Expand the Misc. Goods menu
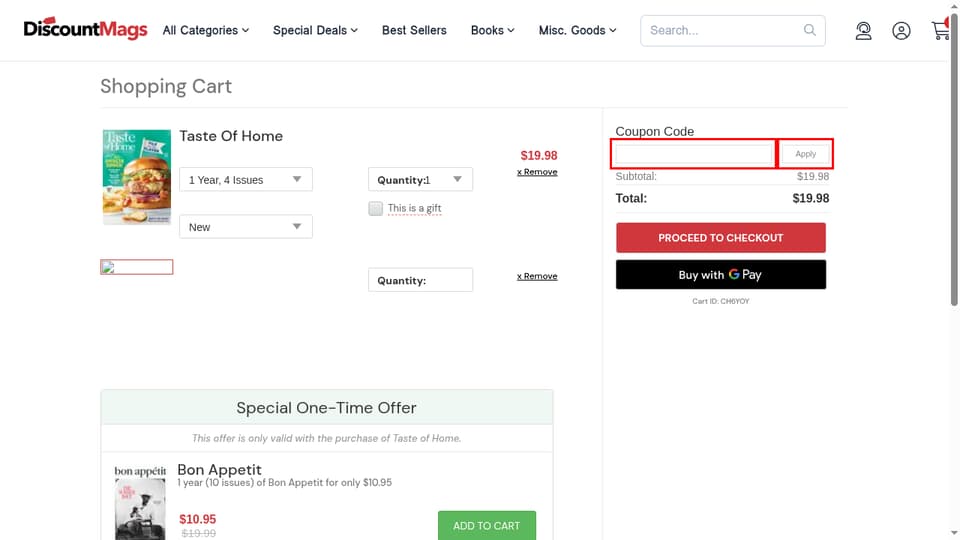This screenshot has height=540, width=960. 577,30
